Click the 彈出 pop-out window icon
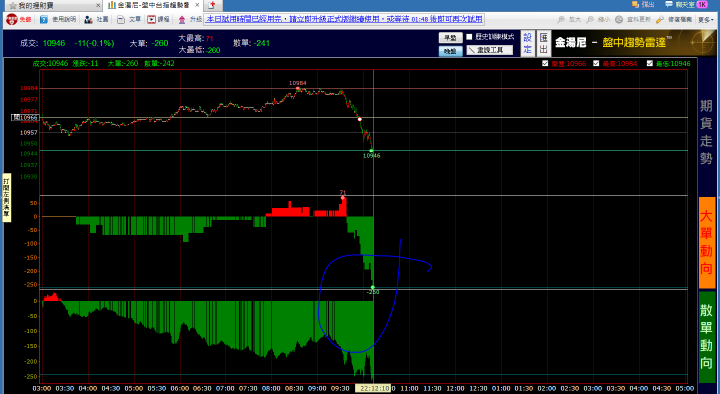 click(636, 5)
